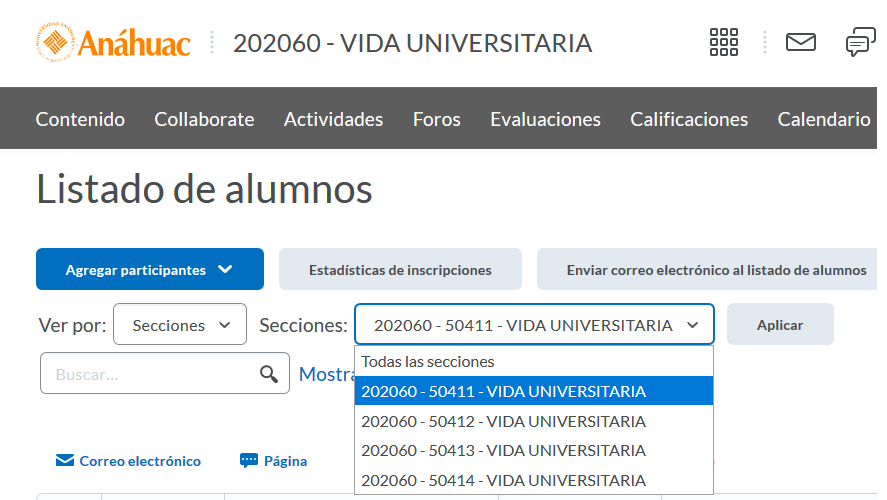
Task: Click Estadísticas de inscripciones button
Action: (x=400, y=270)
